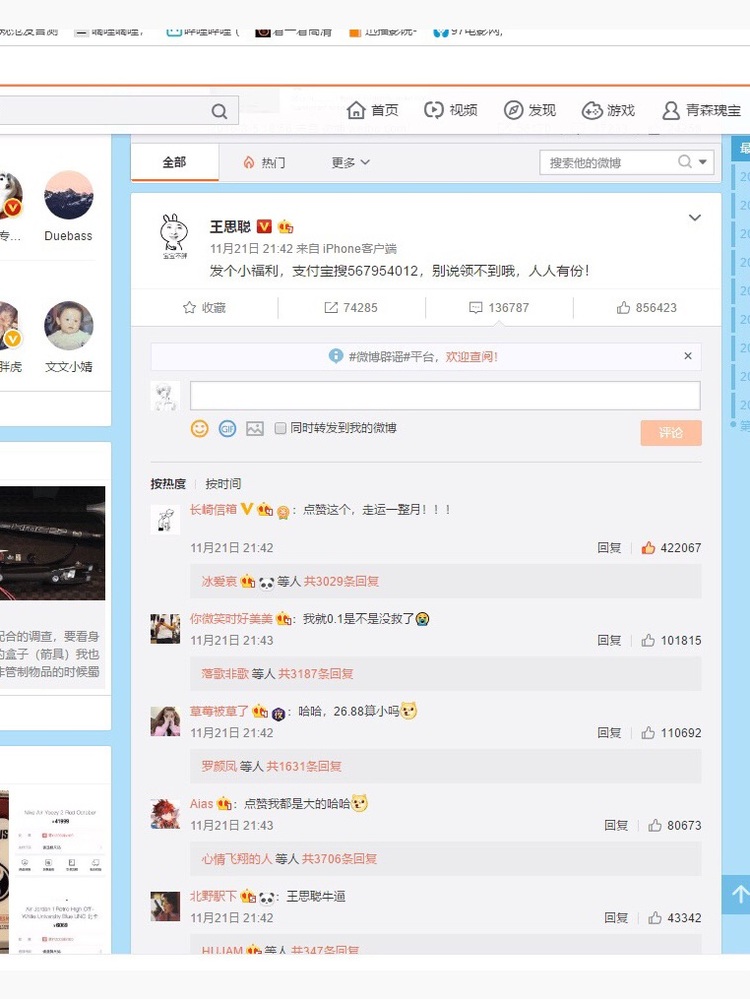Click 王思聪 rabbit avatar
Screen dimensions: 750x999
coord(174,236)
